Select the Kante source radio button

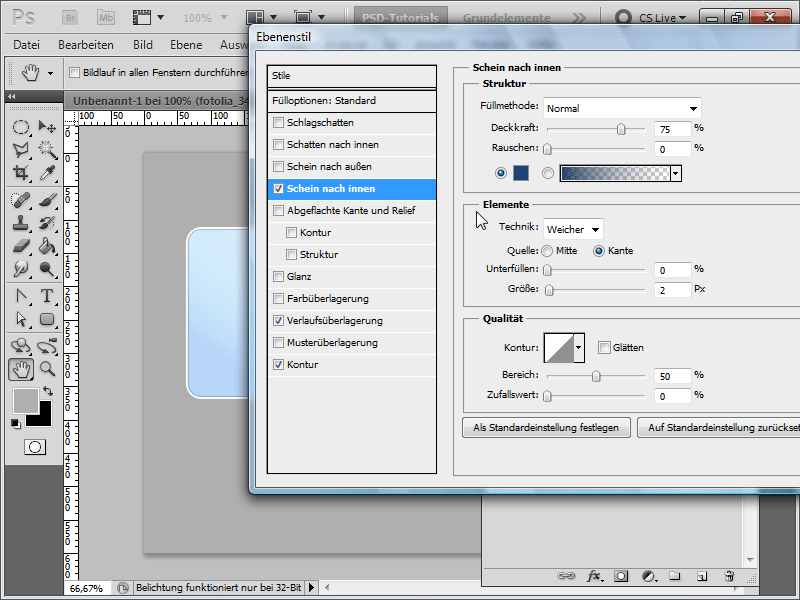pyautogui.click(x=599, y=251)
